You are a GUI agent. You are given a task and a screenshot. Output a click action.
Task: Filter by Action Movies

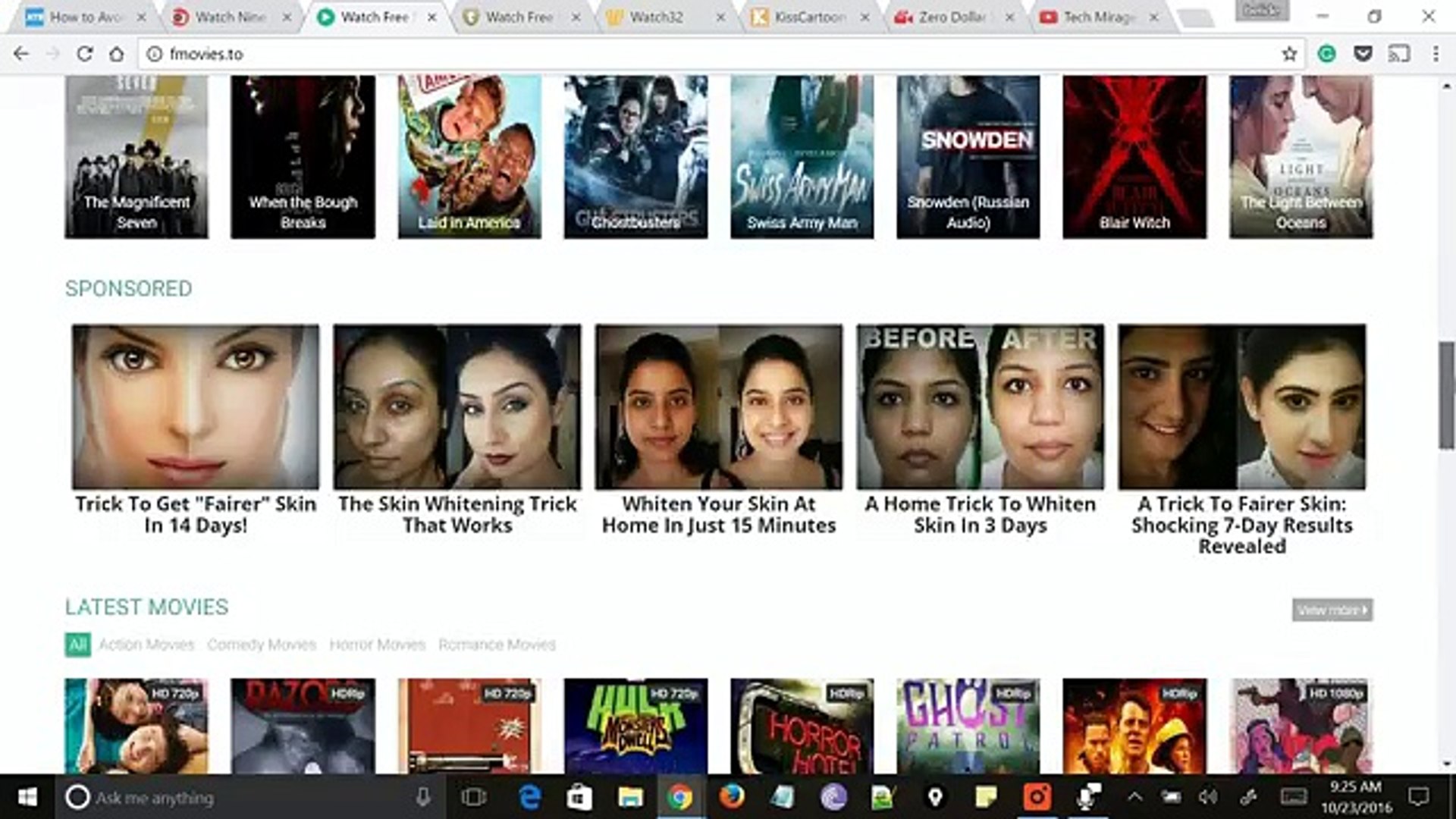(x=146, y=645)
